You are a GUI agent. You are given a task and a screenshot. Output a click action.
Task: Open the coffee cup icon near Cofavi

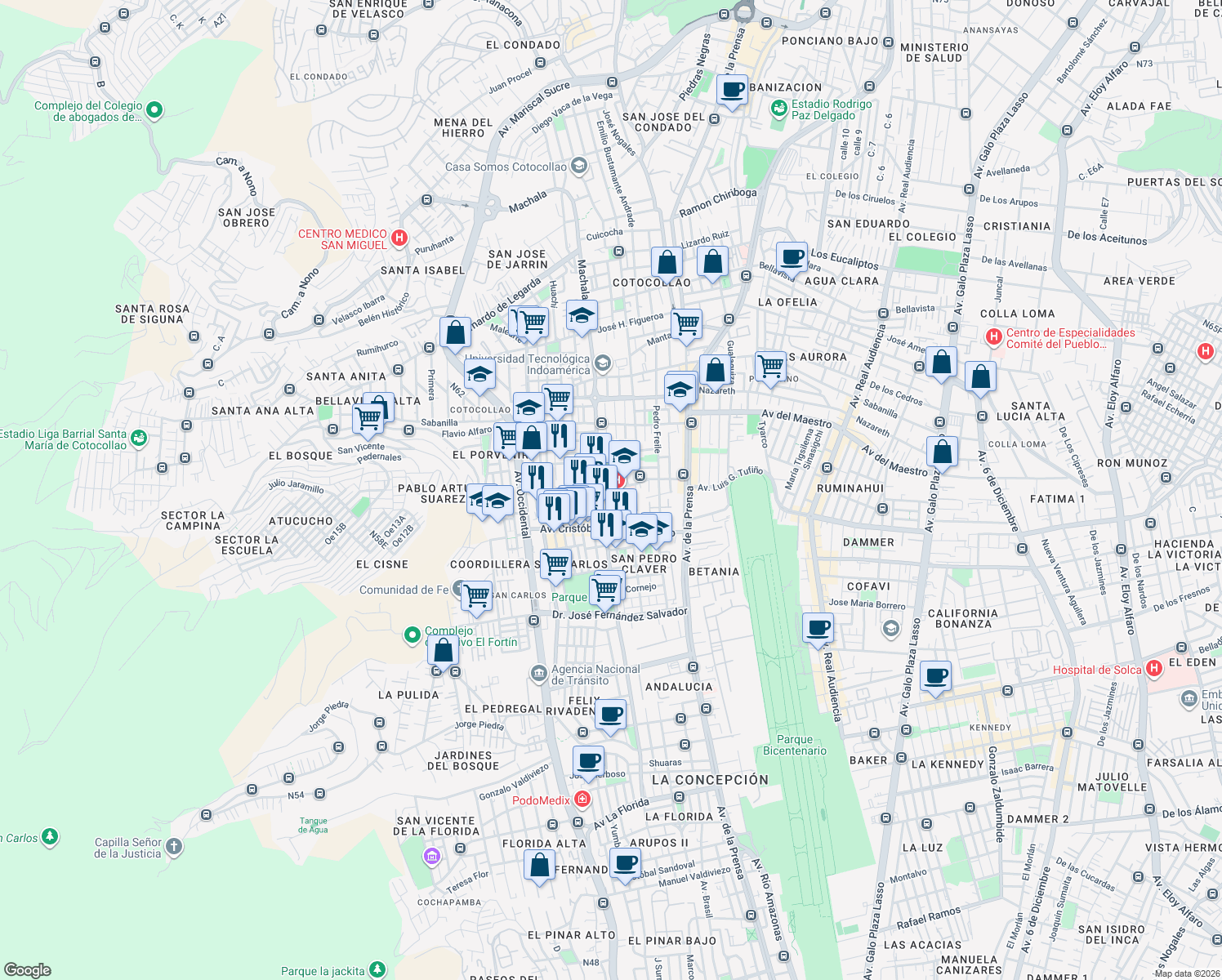click(817, 627)
